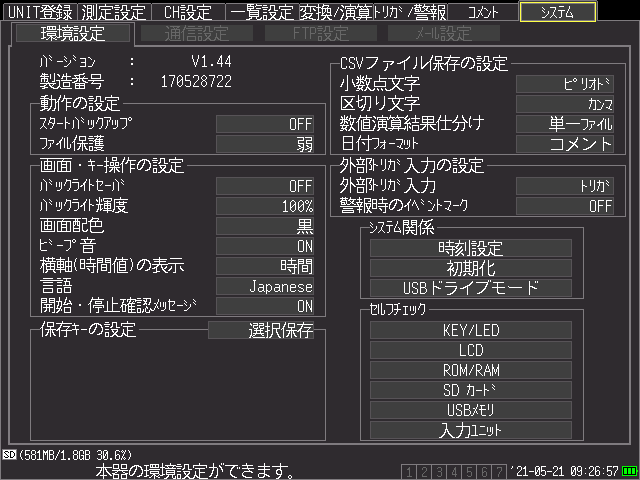The height and width of the screenshot is (480, 640).
Task: Change 小数点文字 ピリオド setting
Action: click(565, 84)
